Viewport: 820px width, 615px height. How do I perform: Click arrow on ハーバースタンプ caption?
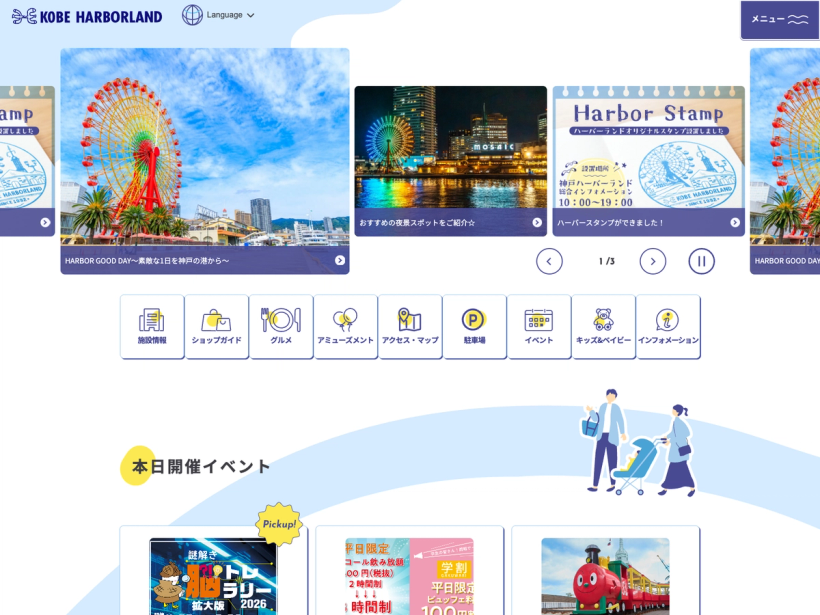pyautogui.click(x=735, y=222)
